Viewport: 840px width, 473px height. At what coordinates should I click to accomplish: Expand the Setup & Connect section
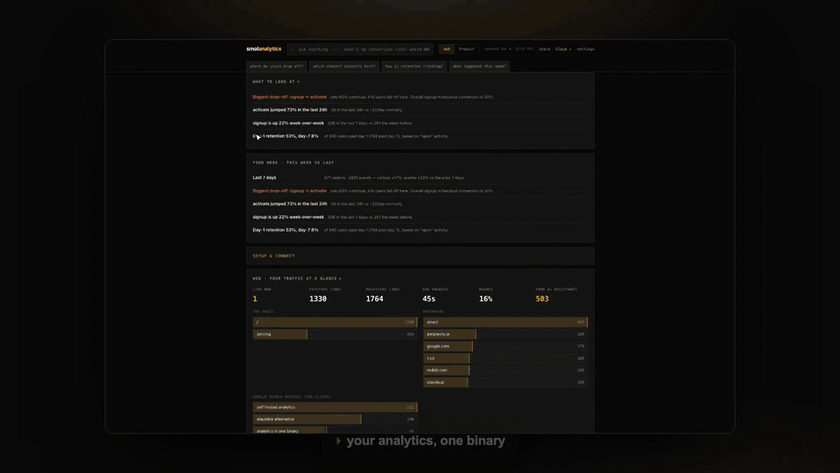coord(420,256)
